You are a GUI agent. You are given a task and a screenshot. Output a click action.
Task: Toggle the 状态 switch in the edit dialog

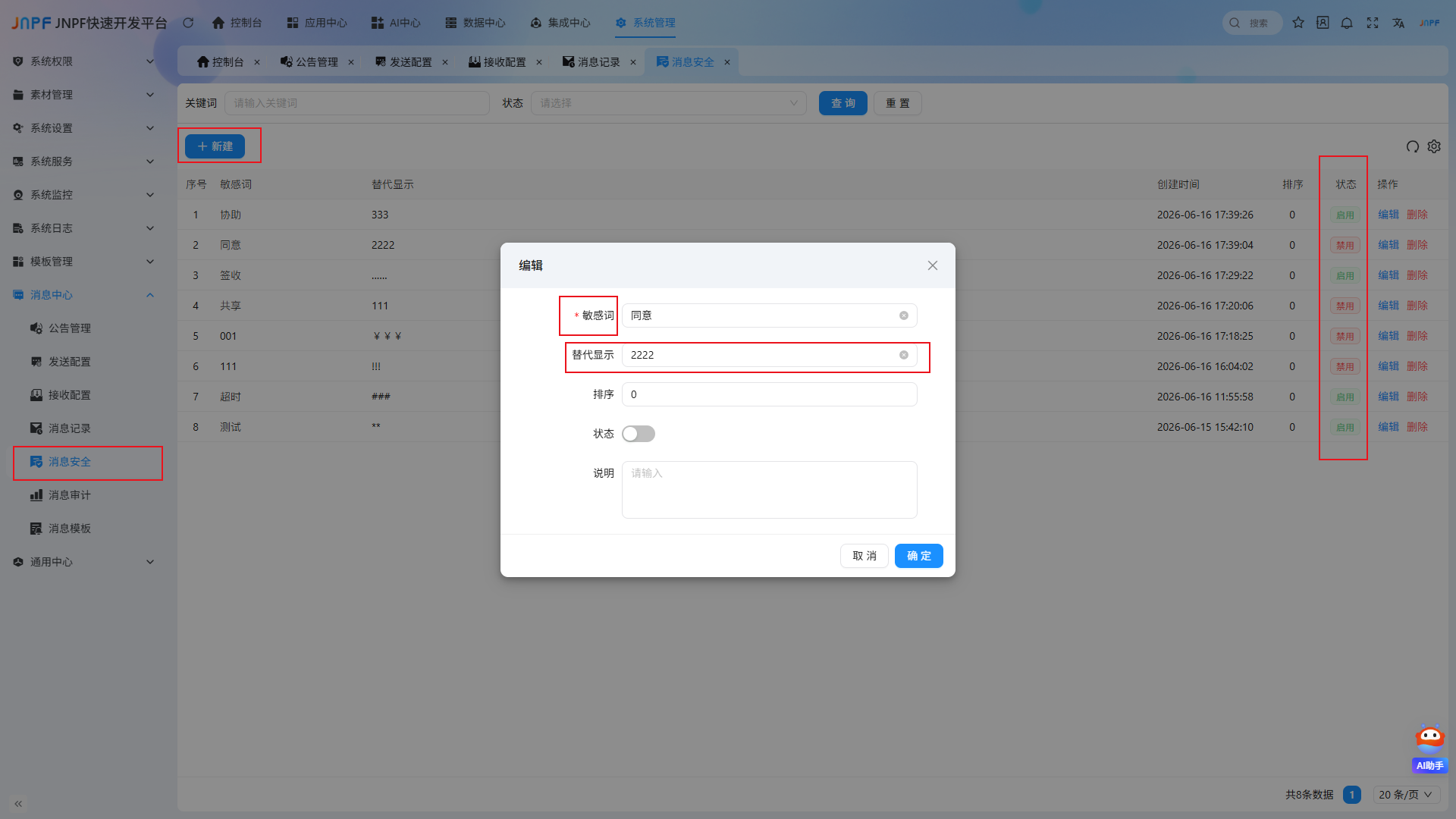point(639,434)
